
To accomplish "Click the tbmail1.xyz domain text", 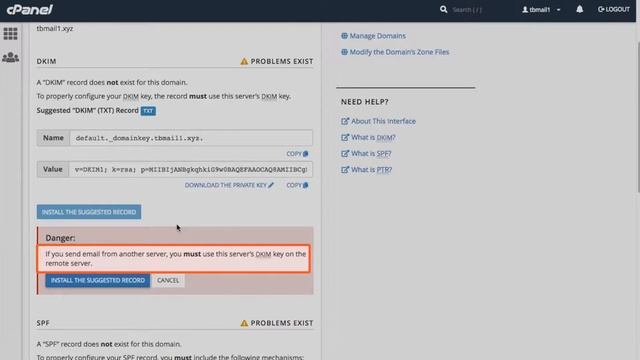I will pos(55,28).
